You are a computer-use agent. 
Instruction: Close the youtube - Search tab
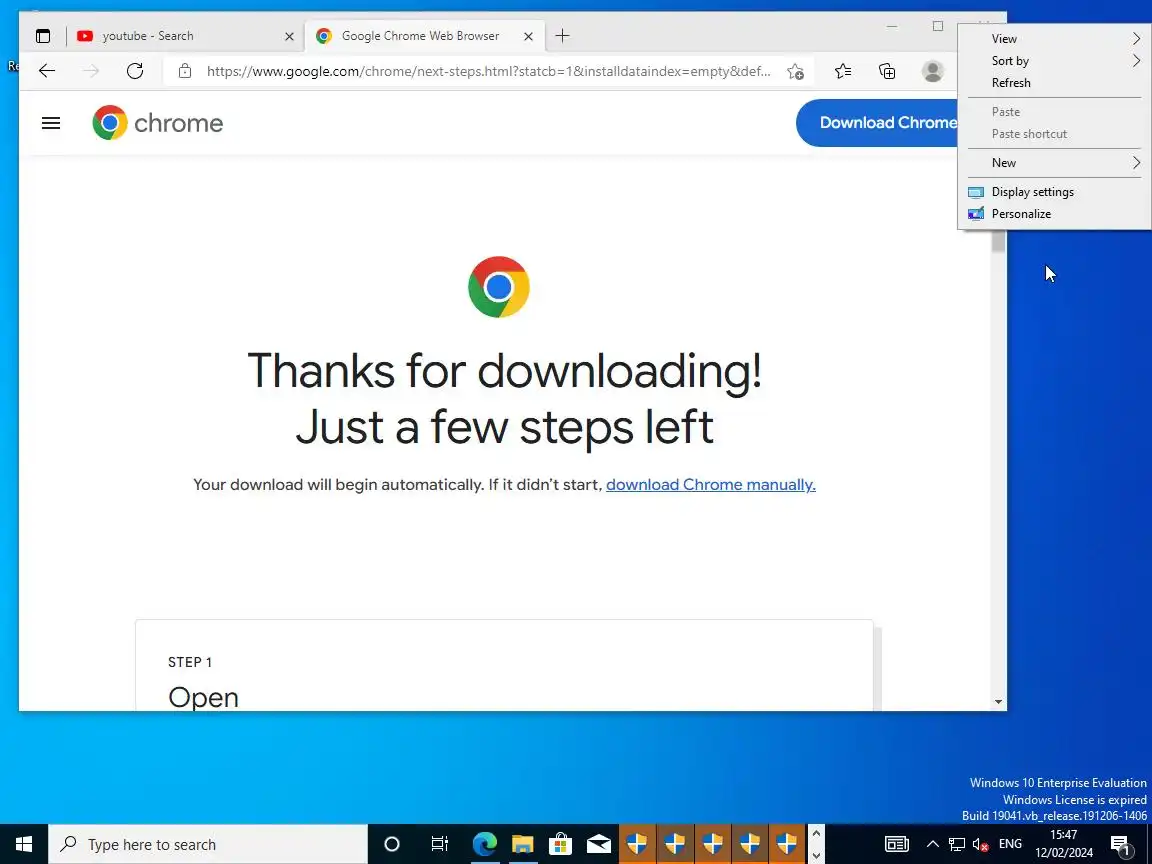point(289,36)
